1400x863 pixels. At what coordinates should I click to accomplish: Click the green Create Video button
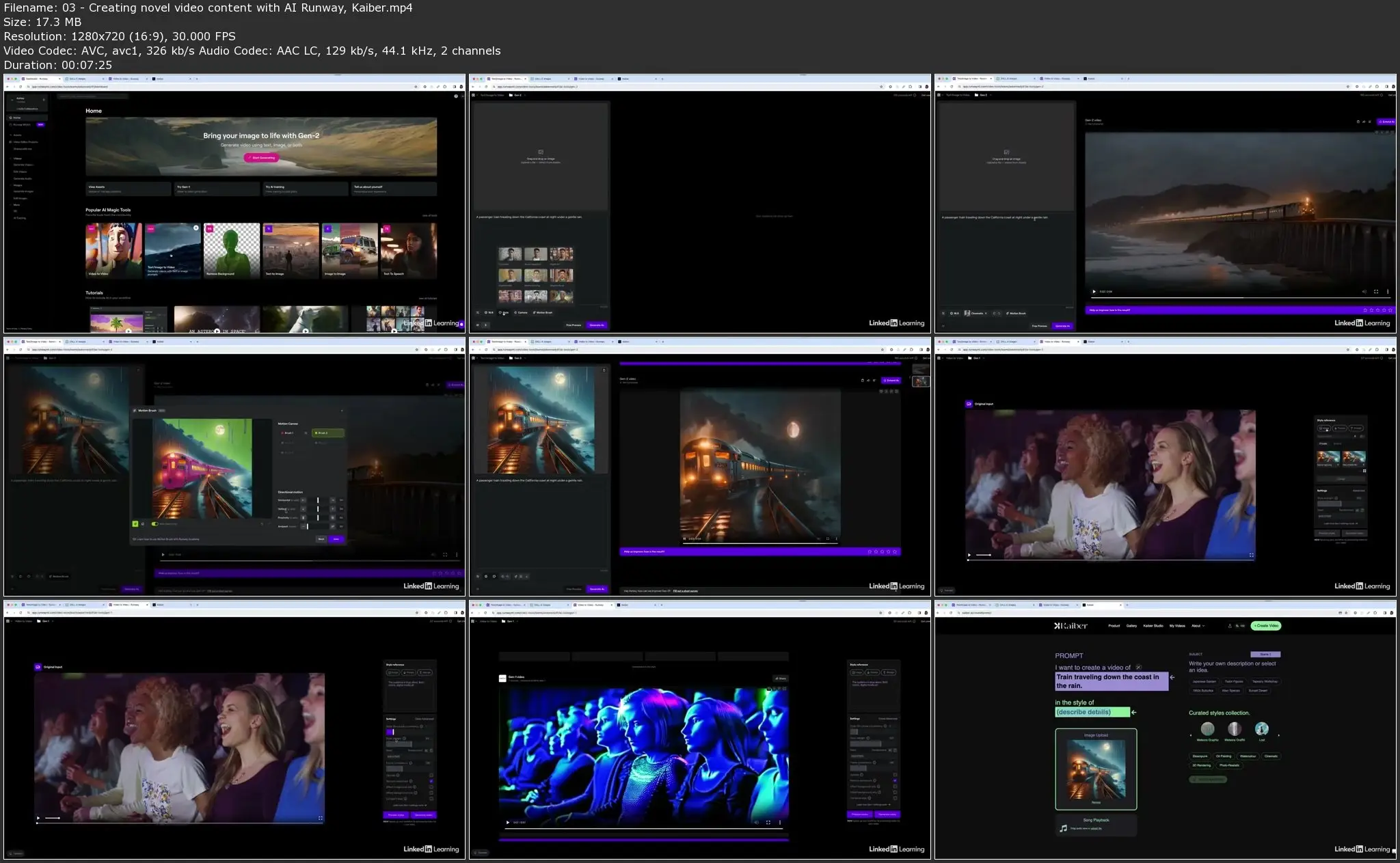(x=1265, y=626)
